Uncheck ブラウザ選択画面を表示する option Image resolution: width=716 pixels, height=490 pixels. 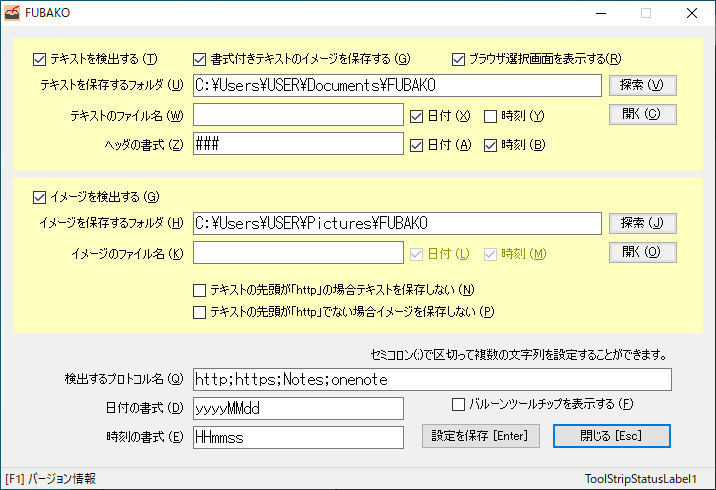click(460, 58)
